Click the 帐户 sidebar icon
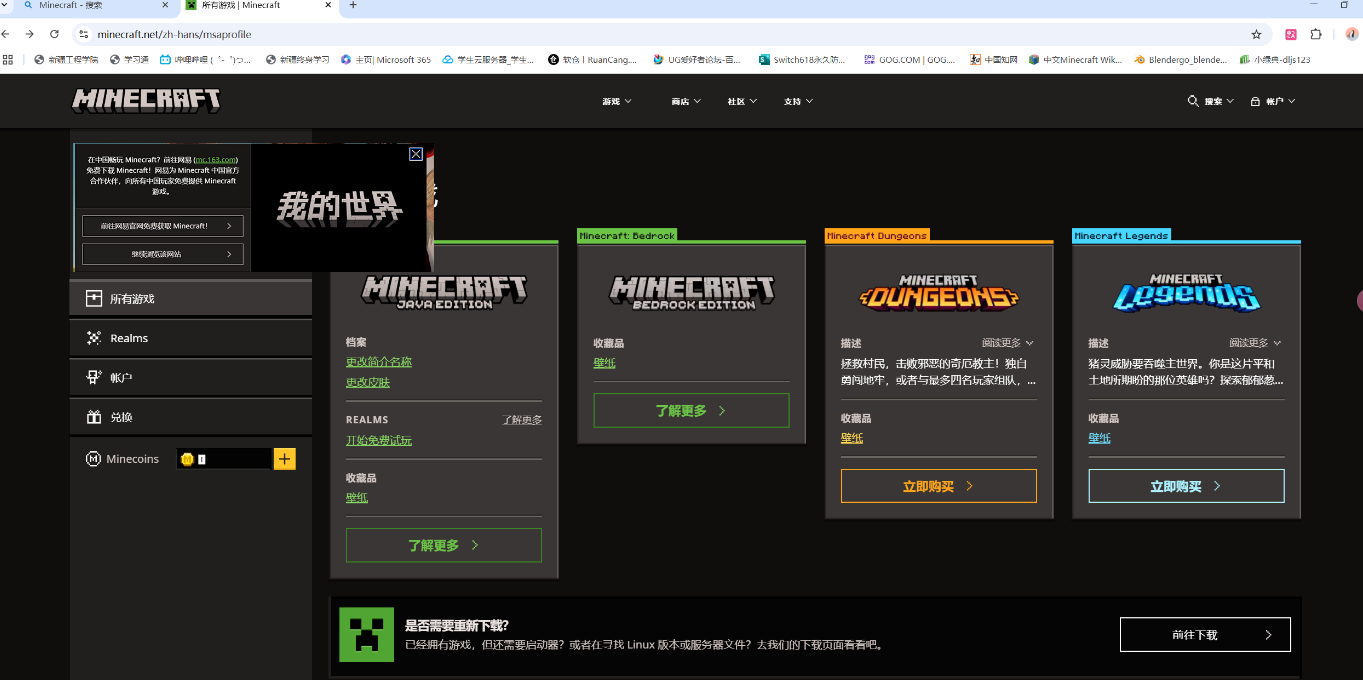The height and width of the screenshot is (680, 1363). coord(94,377)
